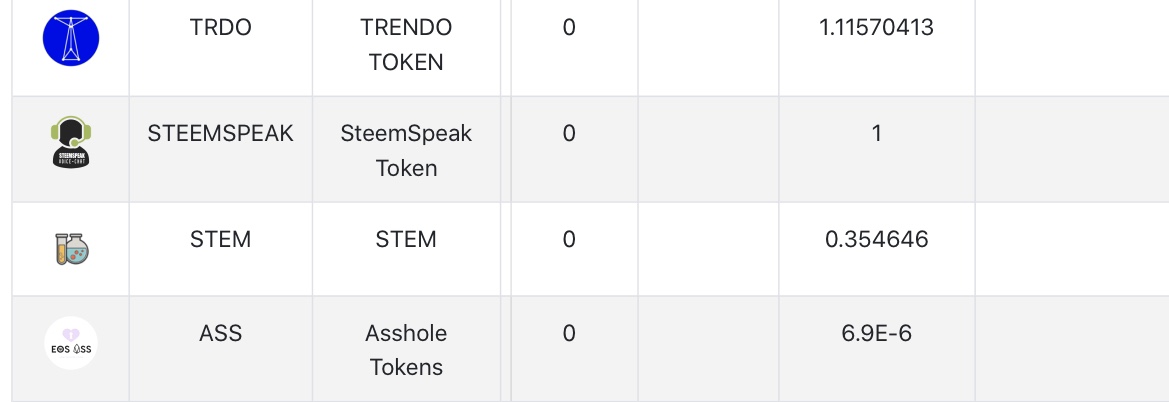The height and width of the screenshot is (402, 1169).
Task: Click the 6.9E-6 value
Action: [x=876, y=333]
